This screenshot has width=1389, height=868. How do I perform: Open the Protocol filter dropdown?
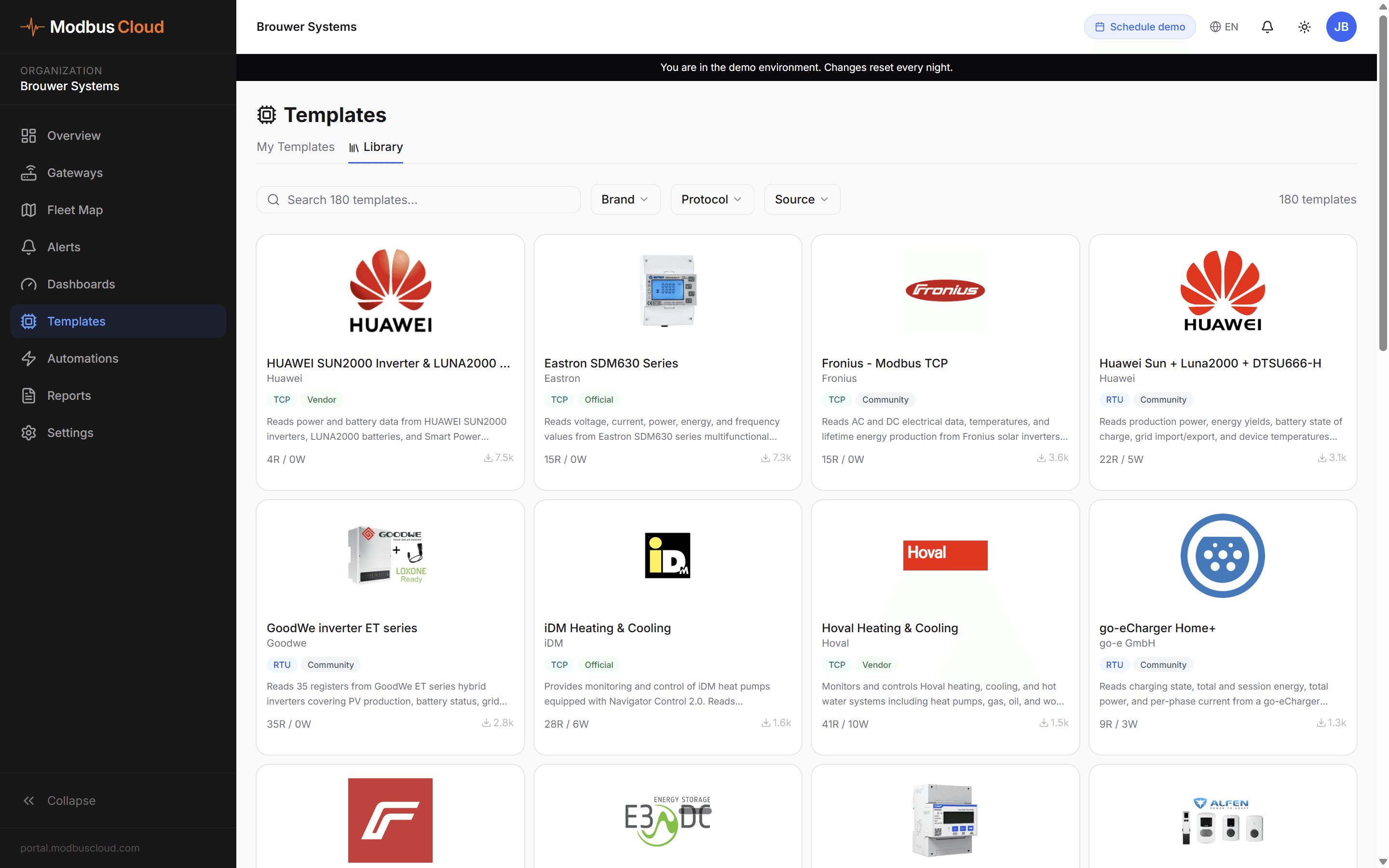[x=712, y=199]
